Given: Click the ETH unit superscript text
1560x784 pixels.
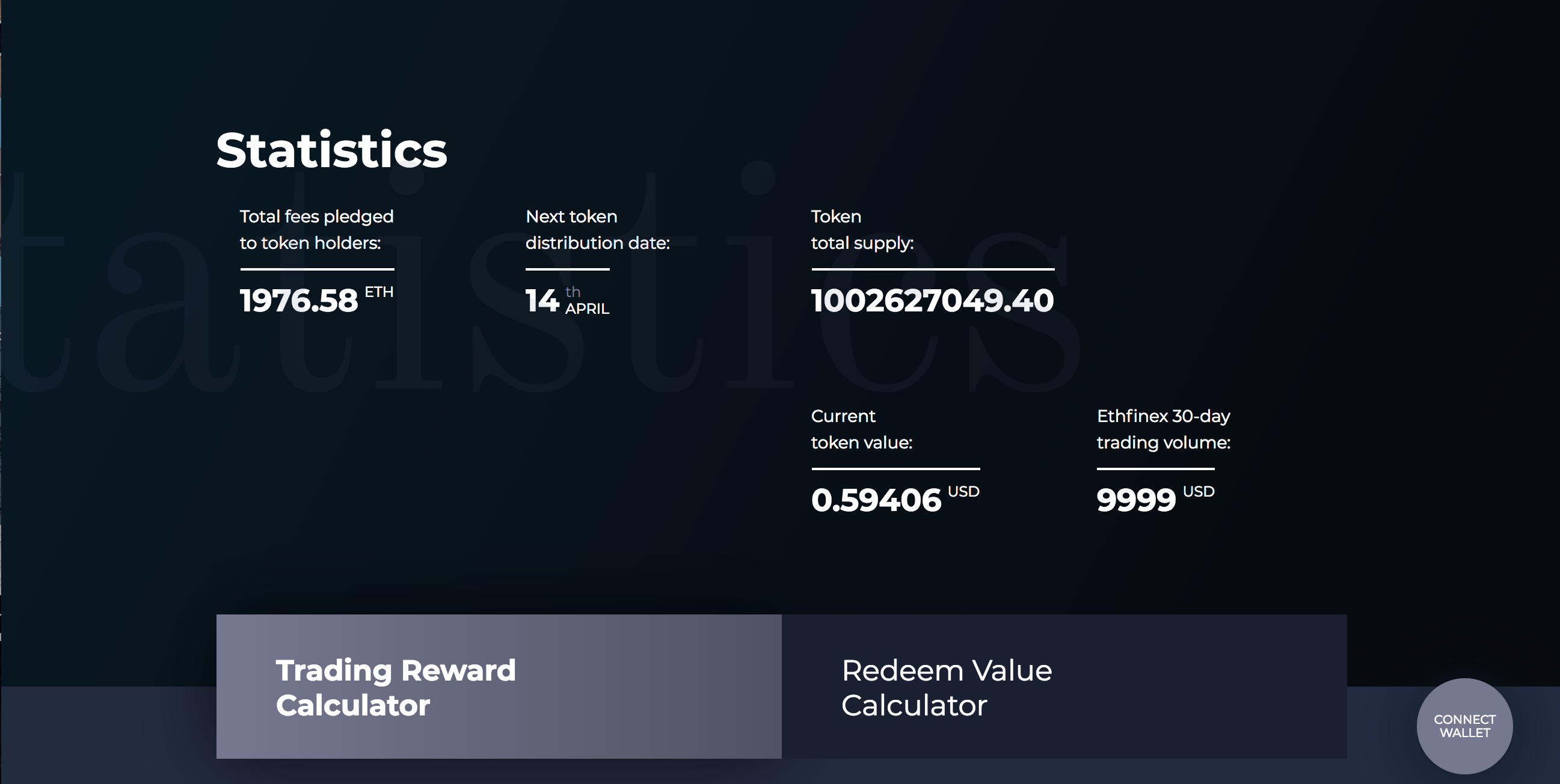Looking at the screenshot, I should pos(379,292).
